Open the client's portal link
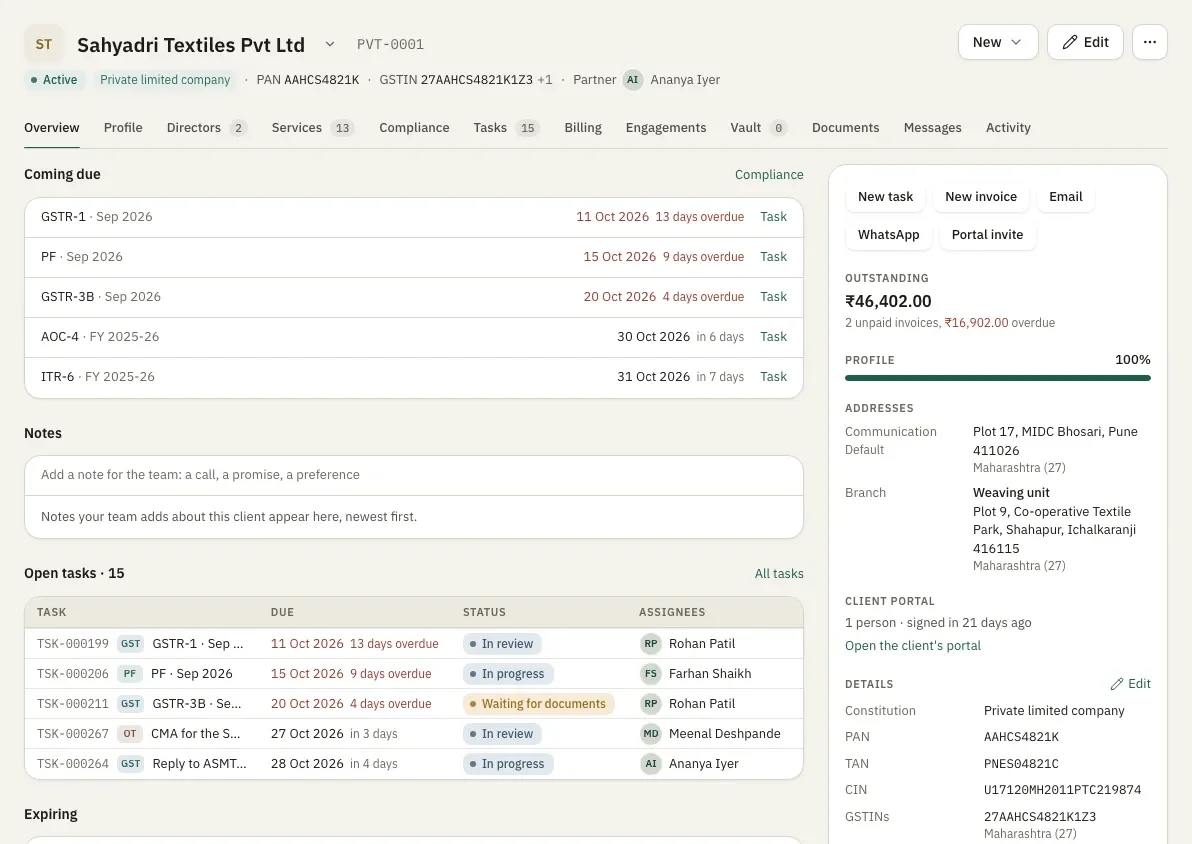Viewport: 1192px width, 844px height. click(x=913, y=646)
